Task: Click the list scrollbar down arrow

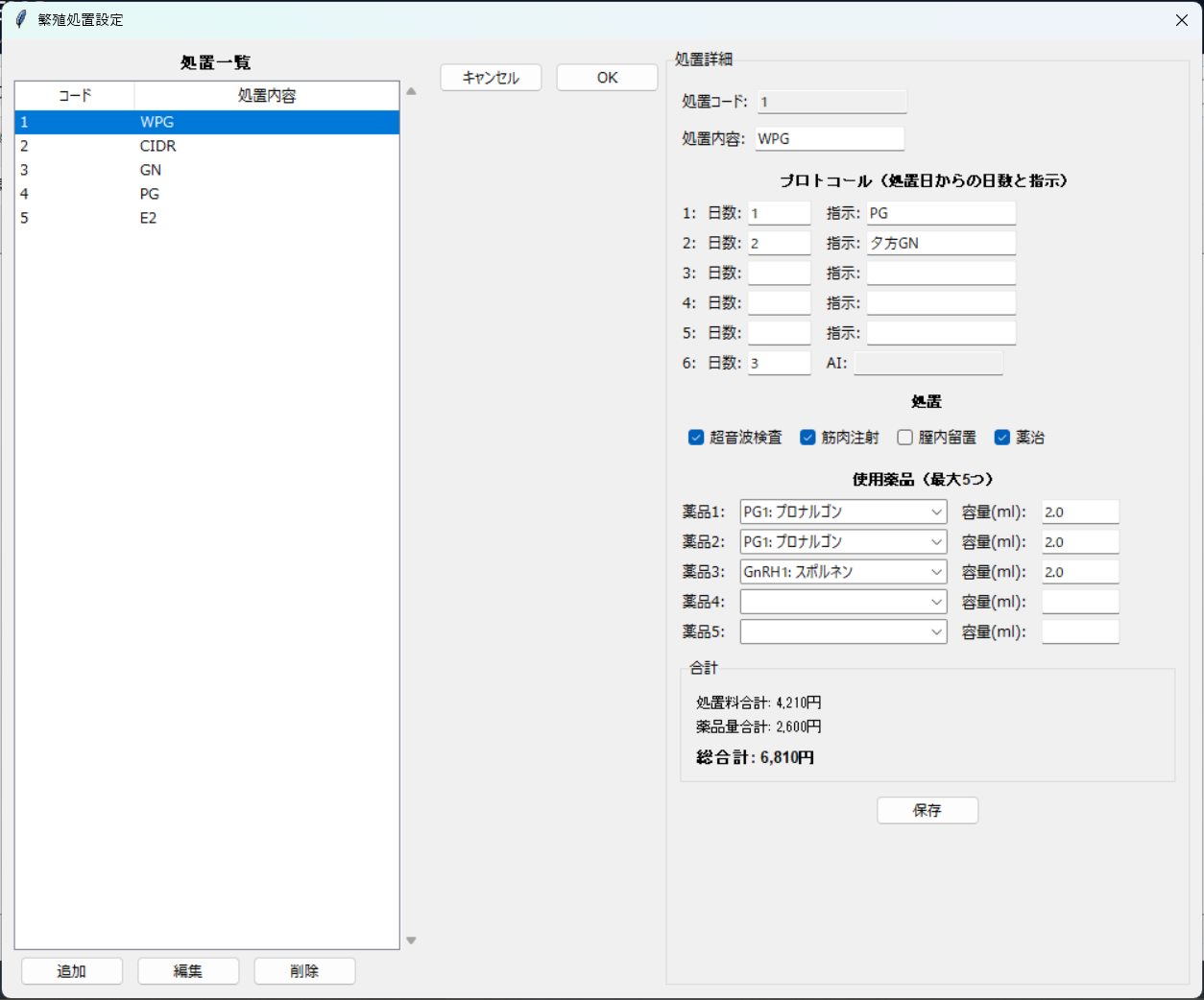Action: 411,940
